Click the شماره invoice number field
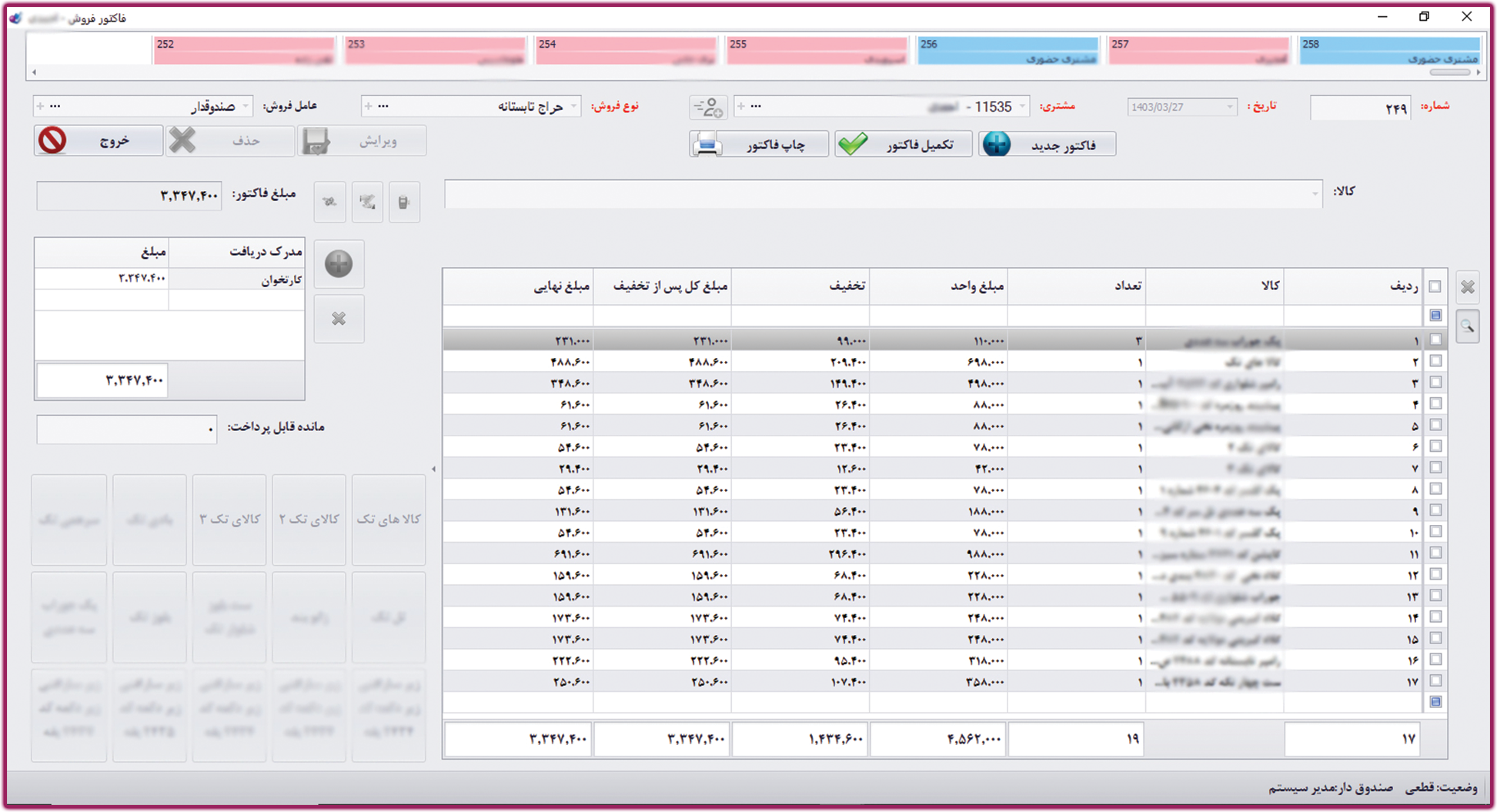The image size is (1497, 812). point(1361,108)
